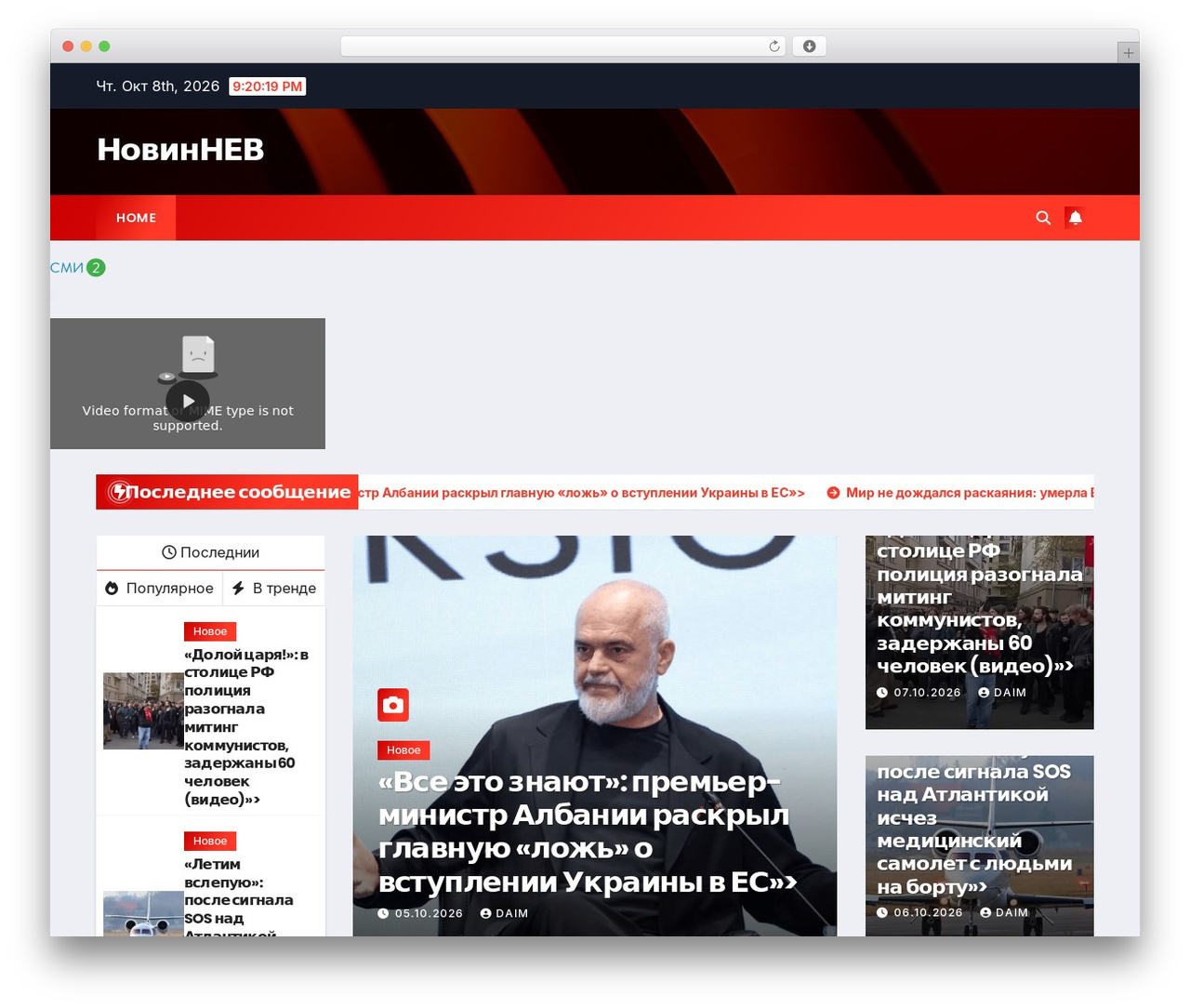Open sidebar headline «Долой царя!»
The width and height of the screenshot is (1190, 1008).
coord(246,726)
